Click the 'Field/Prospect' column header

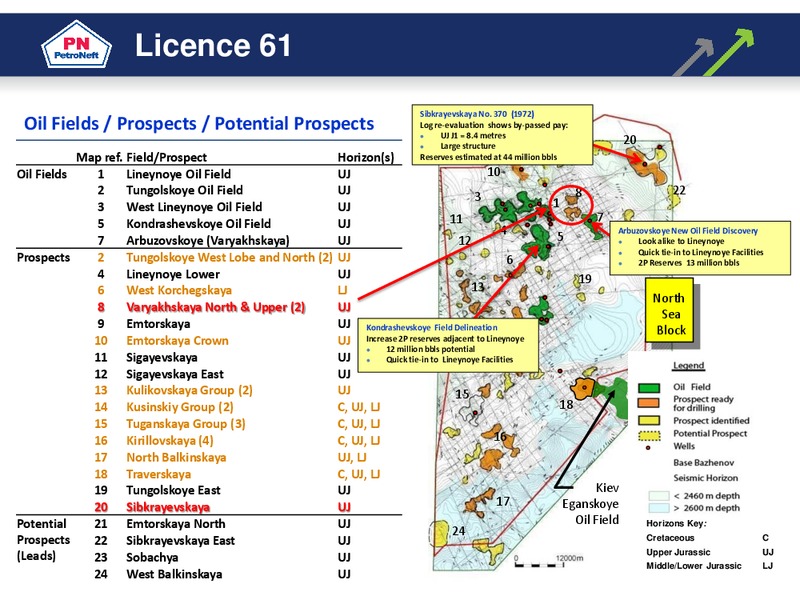point(166,157)
